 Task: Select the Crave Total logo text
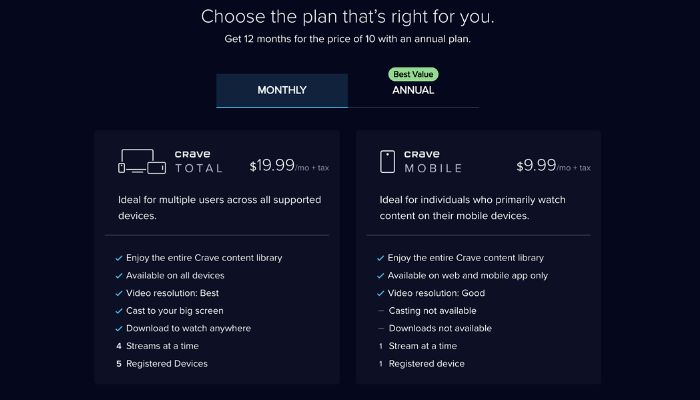[x=199, y=161]
